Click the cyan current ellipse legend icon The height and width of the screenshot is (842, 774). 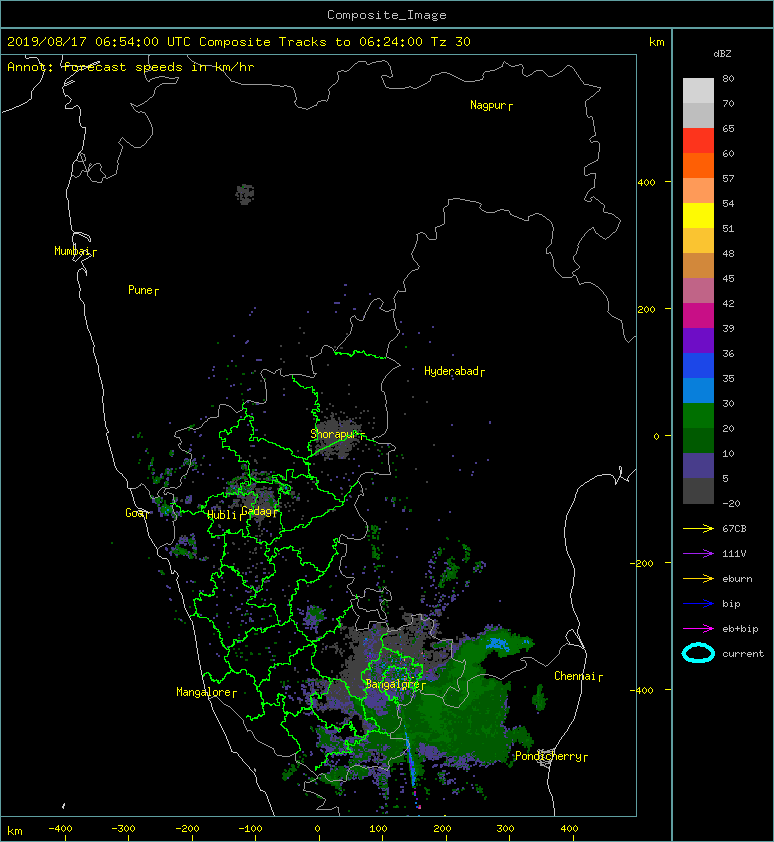tap(698, 653)
